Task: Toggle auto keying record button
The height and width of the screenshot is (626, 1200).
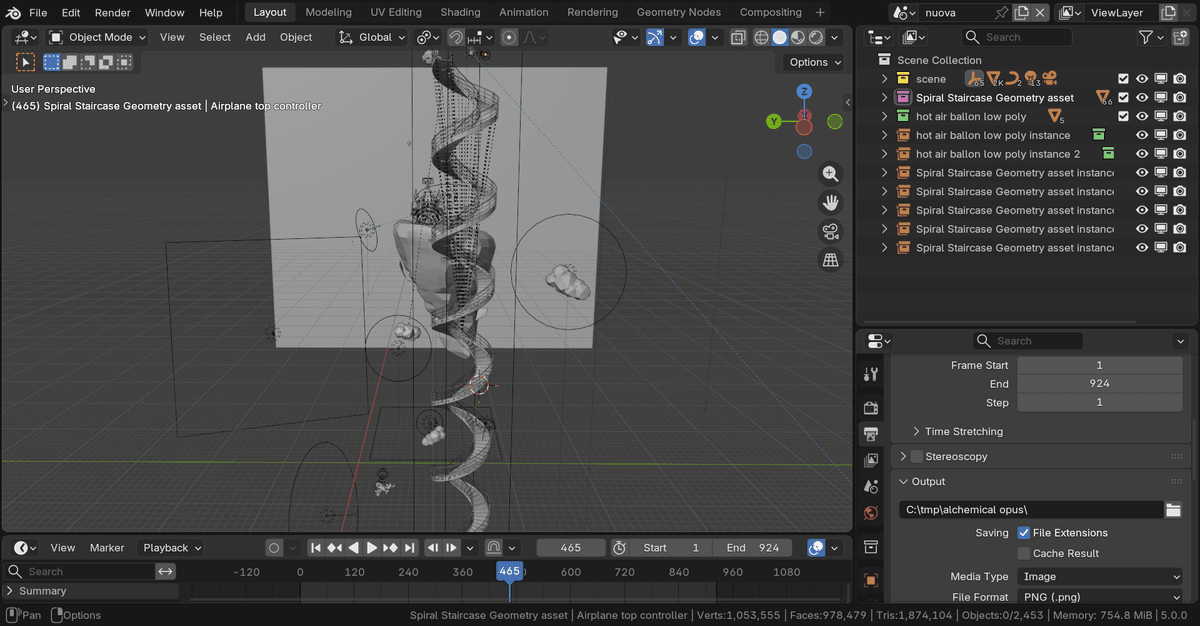Action: click(274, 548)
